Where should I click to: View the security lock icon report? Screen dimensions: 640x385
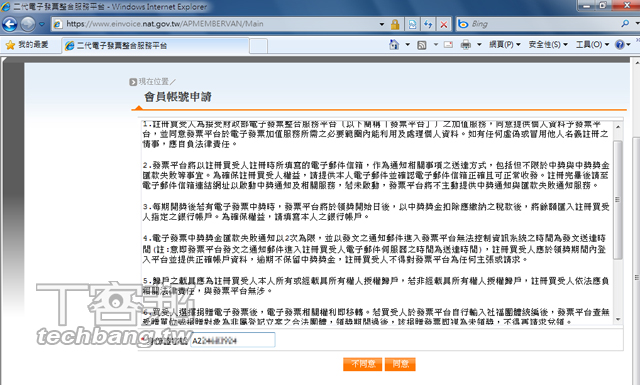point(395,24)
